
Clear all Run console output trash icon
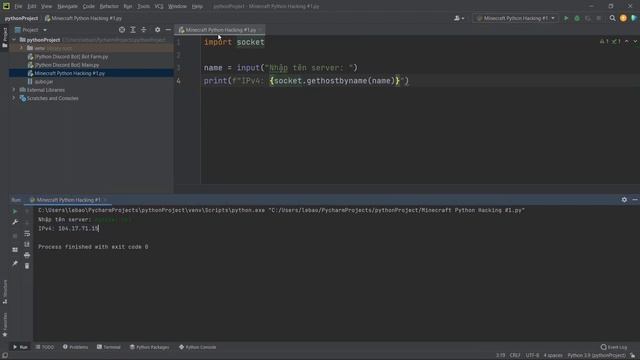tap(27, 266)
